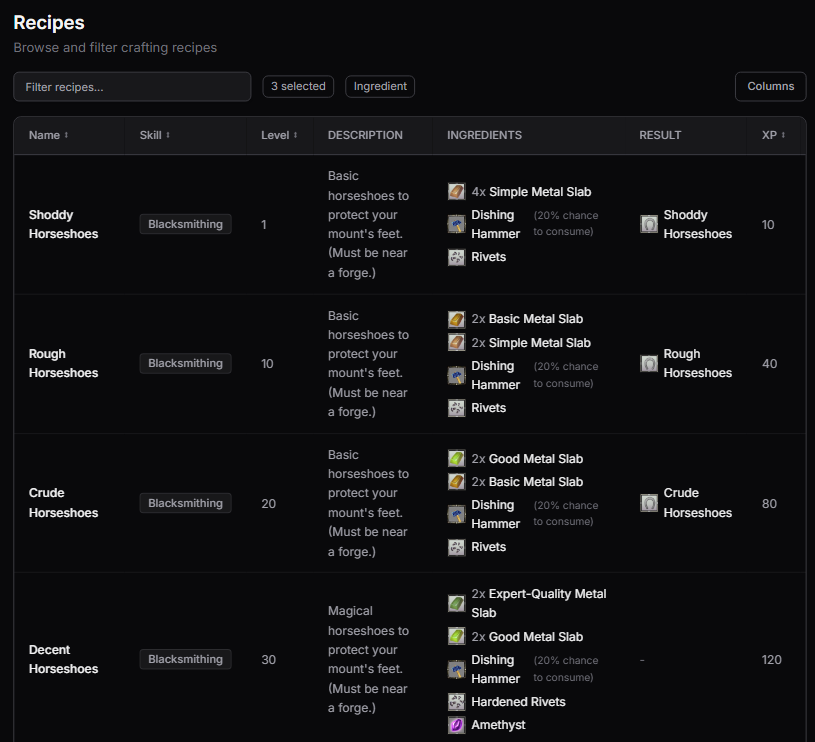
Task: Open the Columns dropdown
Action: pos(770,86)
